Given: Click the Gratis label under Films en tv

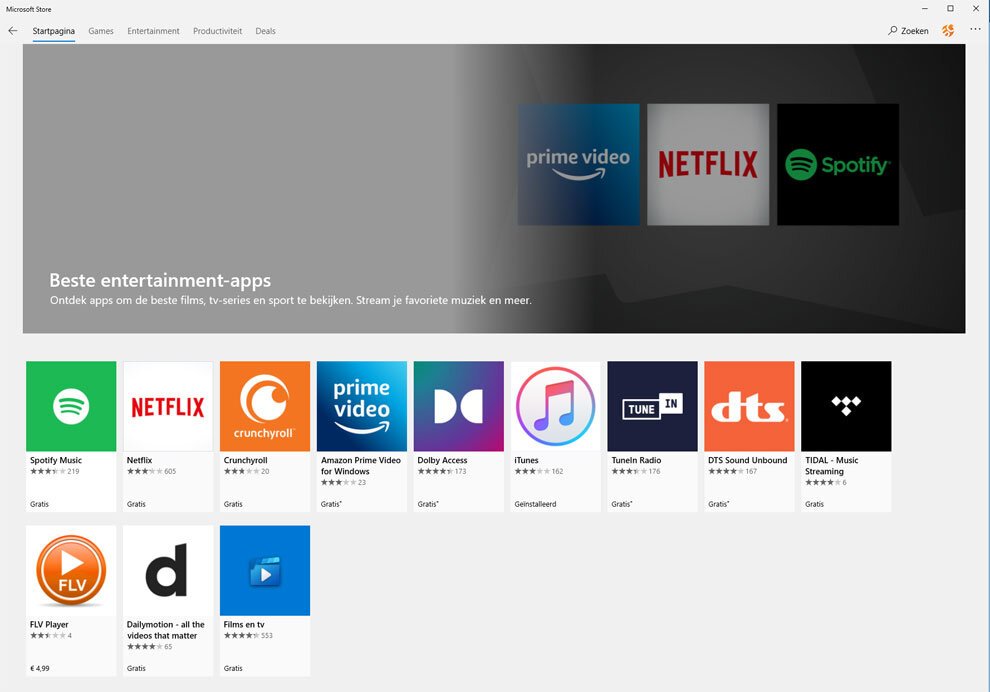Looking at the screenshot, I should click(233, 668).
